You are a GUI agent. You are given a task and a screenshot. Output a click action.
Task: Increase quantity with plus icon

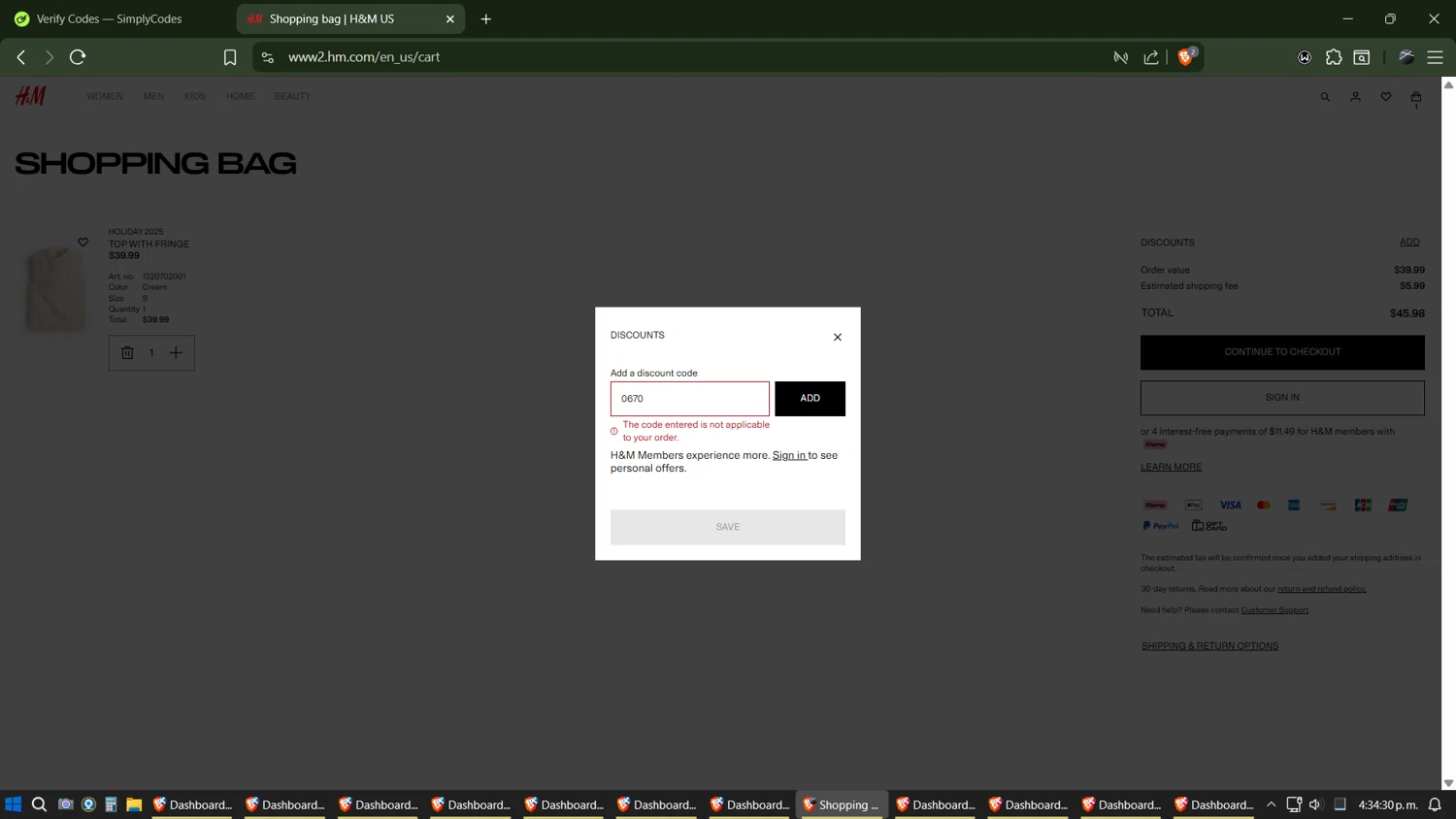(176, 353)
